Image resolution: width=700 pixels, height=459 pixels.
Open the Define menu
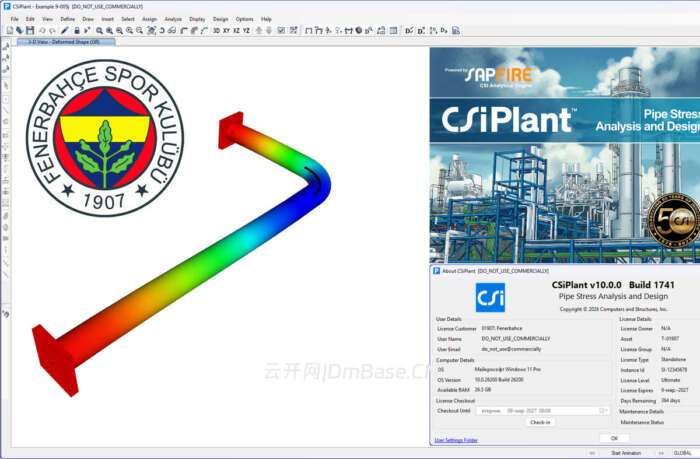(67, 19)
